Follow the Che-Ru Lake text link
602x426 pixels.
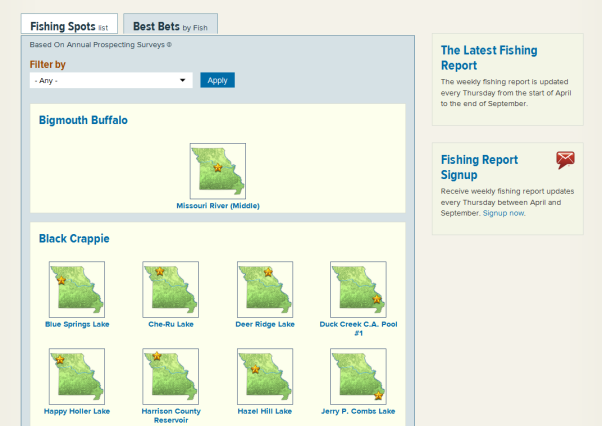171,324
